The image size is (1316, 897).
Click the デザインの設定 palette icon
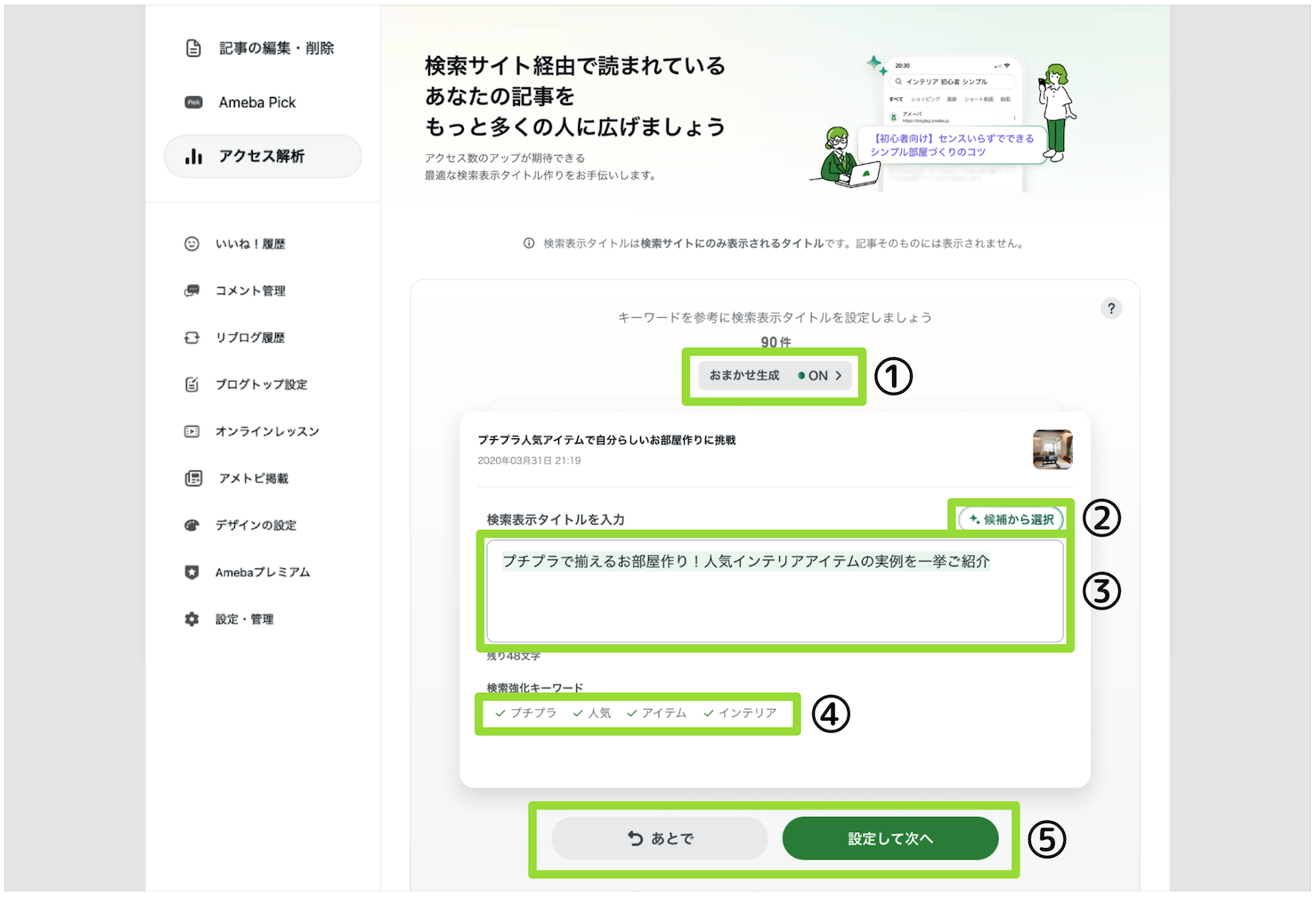191,526
